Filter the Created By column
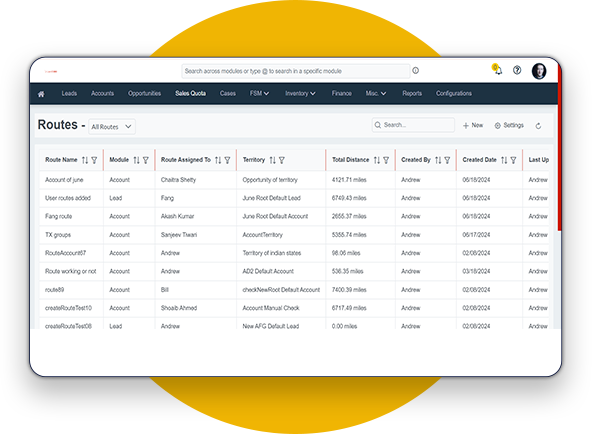592x434 pixels. pos(447,160)
